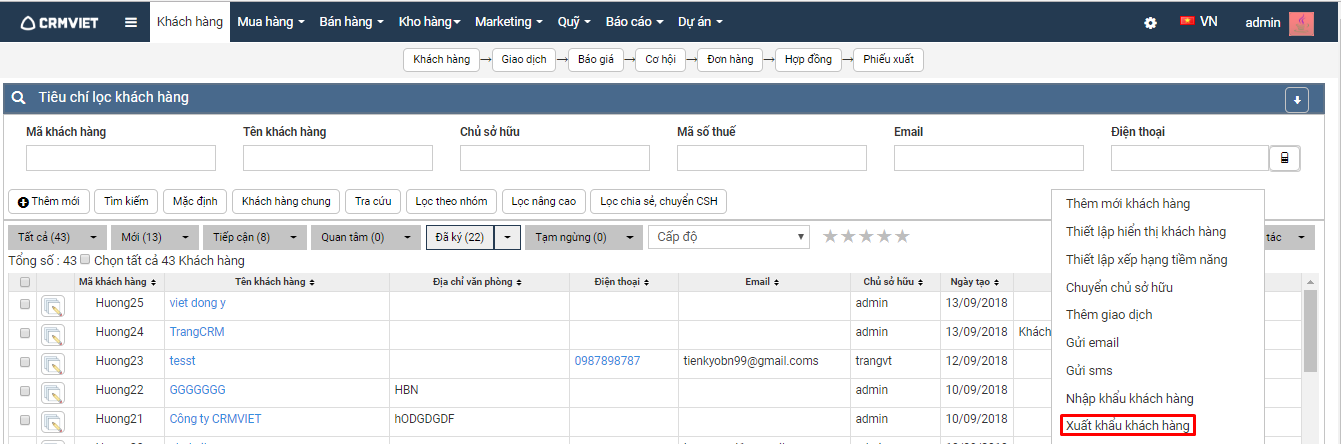The width and height of the screenshot is (1341, 444).
Task: Click the admin user avatar
Action: pos(1301,23)
